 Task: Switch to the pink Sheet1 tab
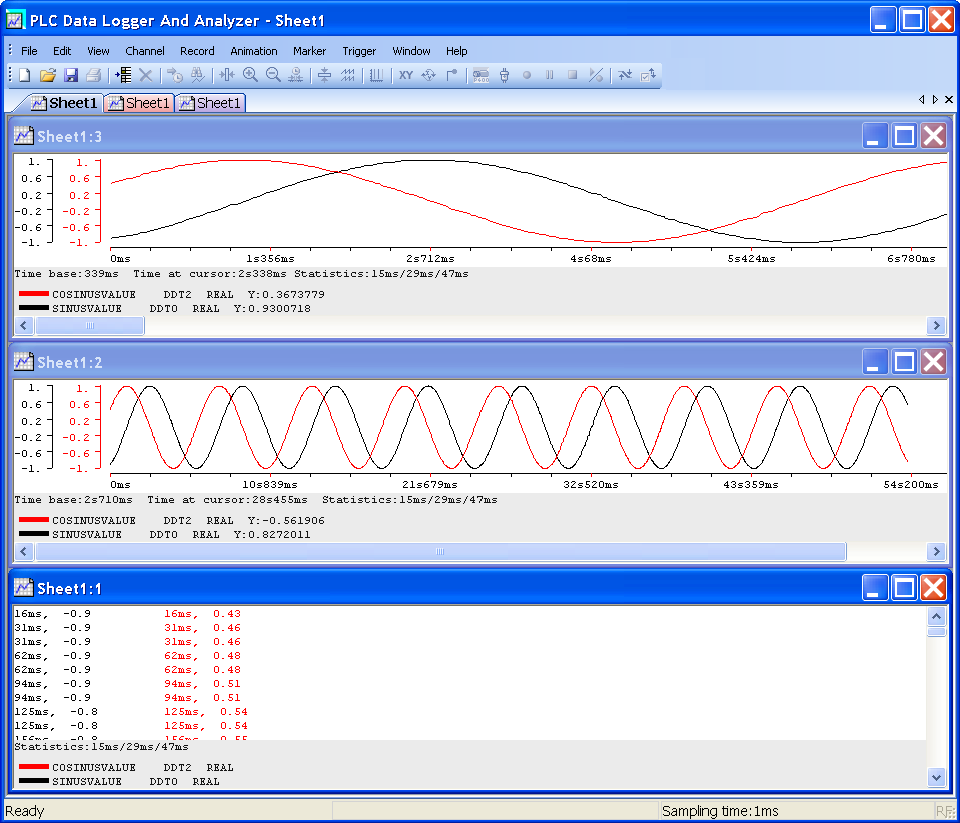[139, 103]
